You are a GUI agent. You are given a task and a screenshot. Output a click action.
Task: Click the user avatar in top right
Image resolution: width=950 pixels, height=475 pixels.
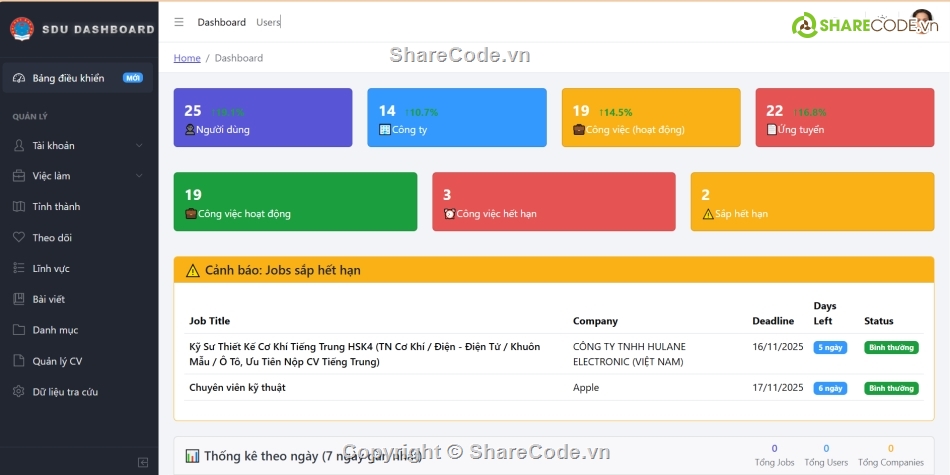[922, 22]
